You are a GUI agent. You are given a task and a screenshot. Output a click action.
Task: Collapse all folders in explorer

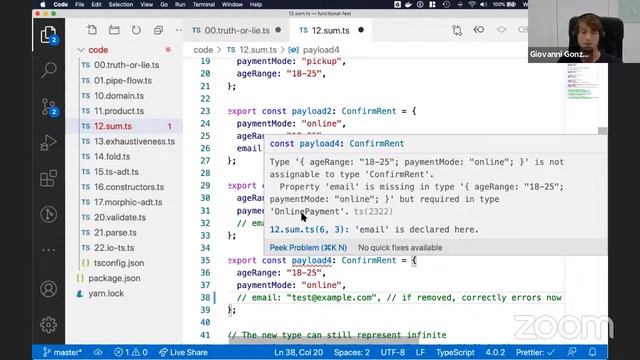coord(158,30)
